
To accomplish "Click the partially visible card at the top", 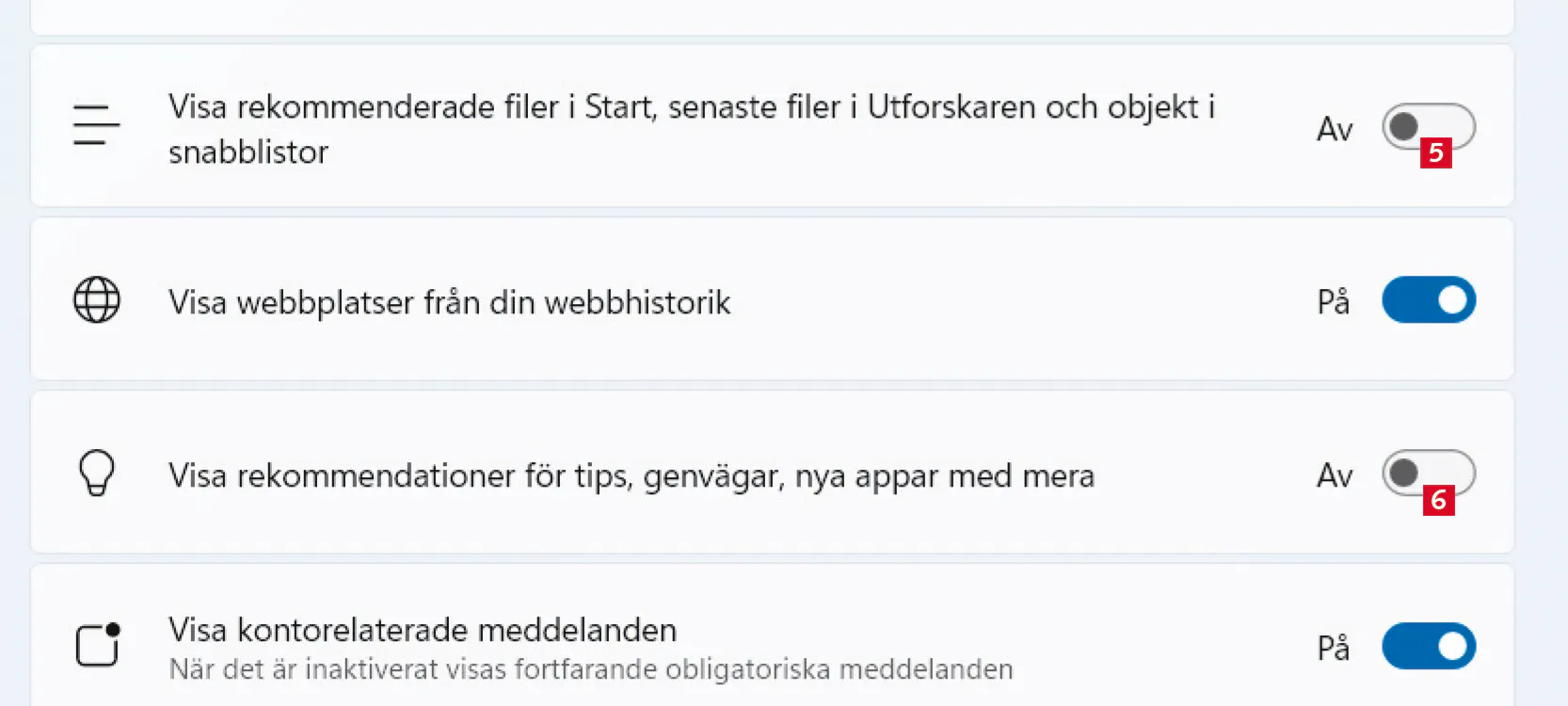I will (772, 17).
